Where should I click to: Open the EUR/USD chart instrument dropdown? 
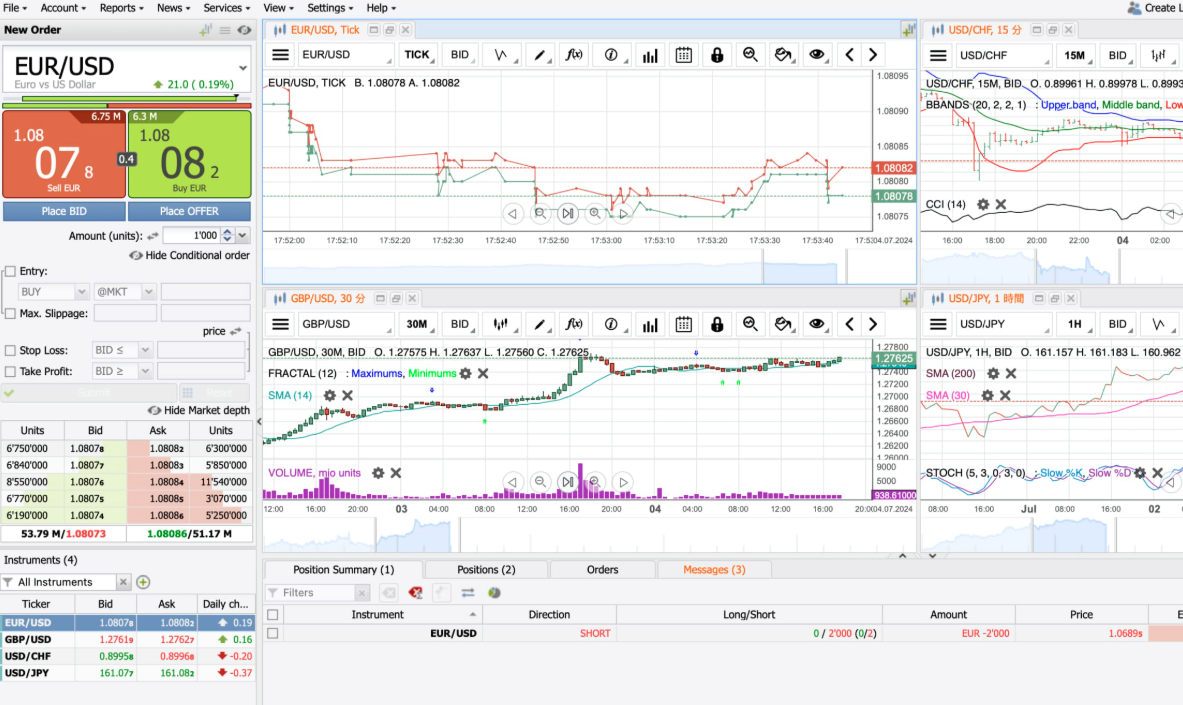pyautogui.click(x=345, y=55)
